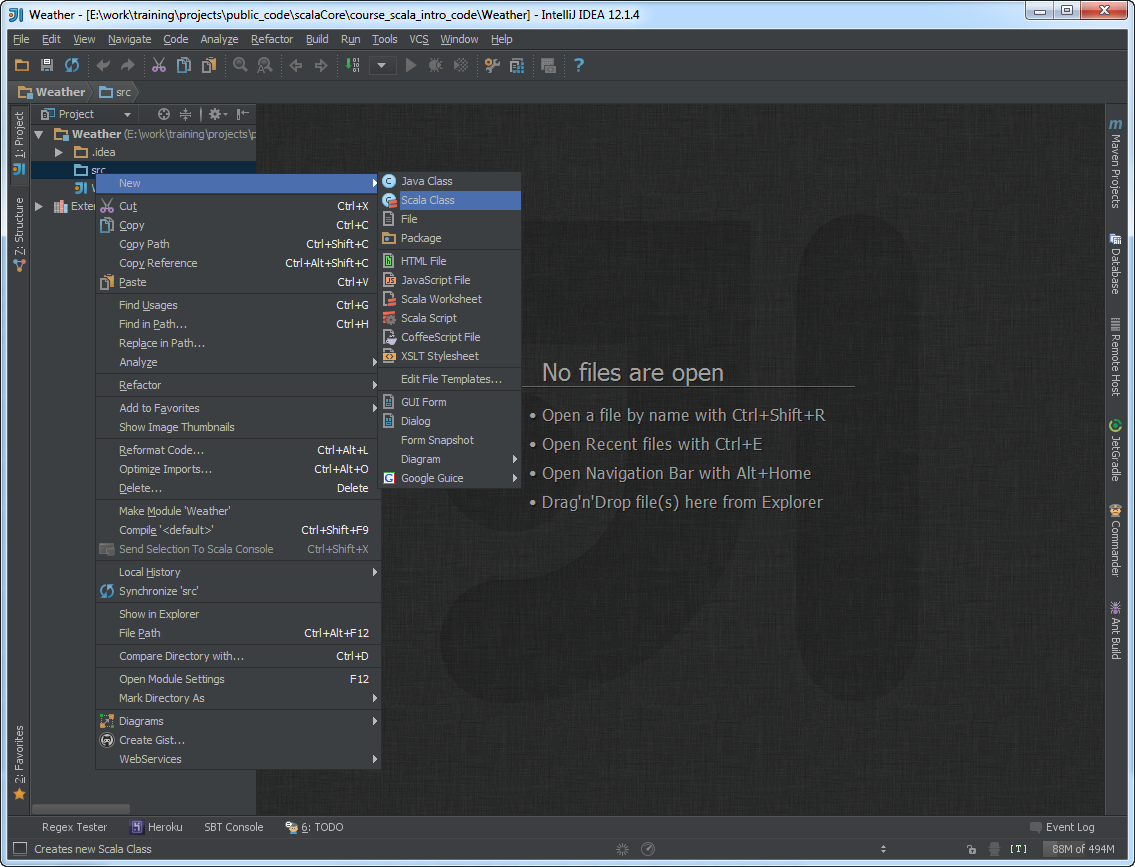Click the Debug bug toolbar icon
Viewport: 1135px width, 867px height.
436,65
